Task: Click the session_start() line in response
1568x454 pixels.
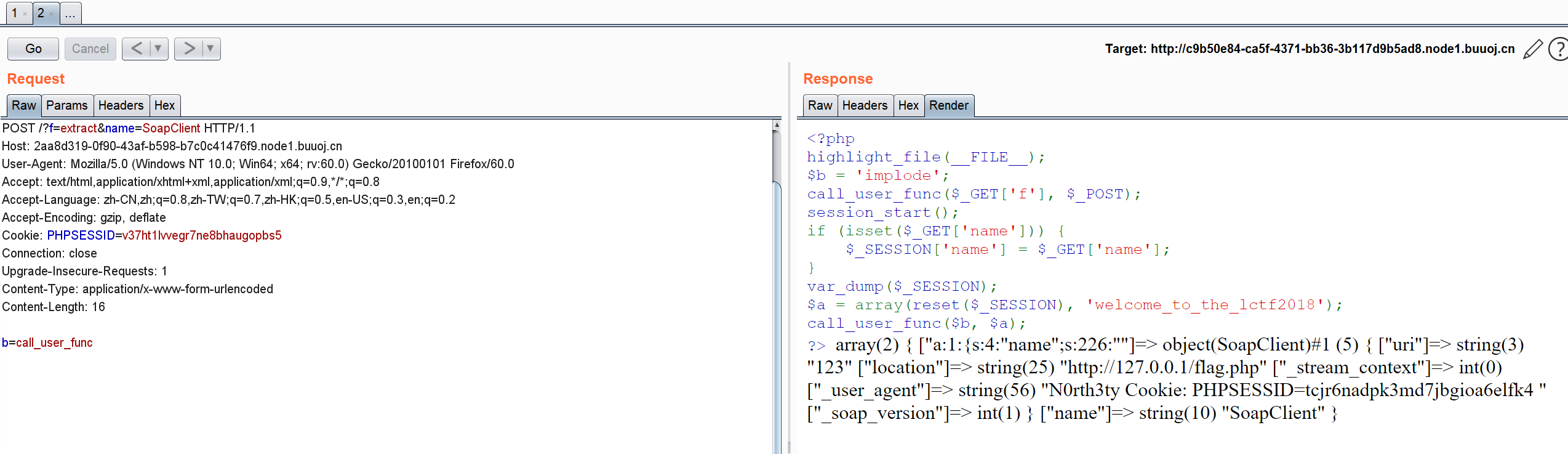Action: click(x=883, y=213)
